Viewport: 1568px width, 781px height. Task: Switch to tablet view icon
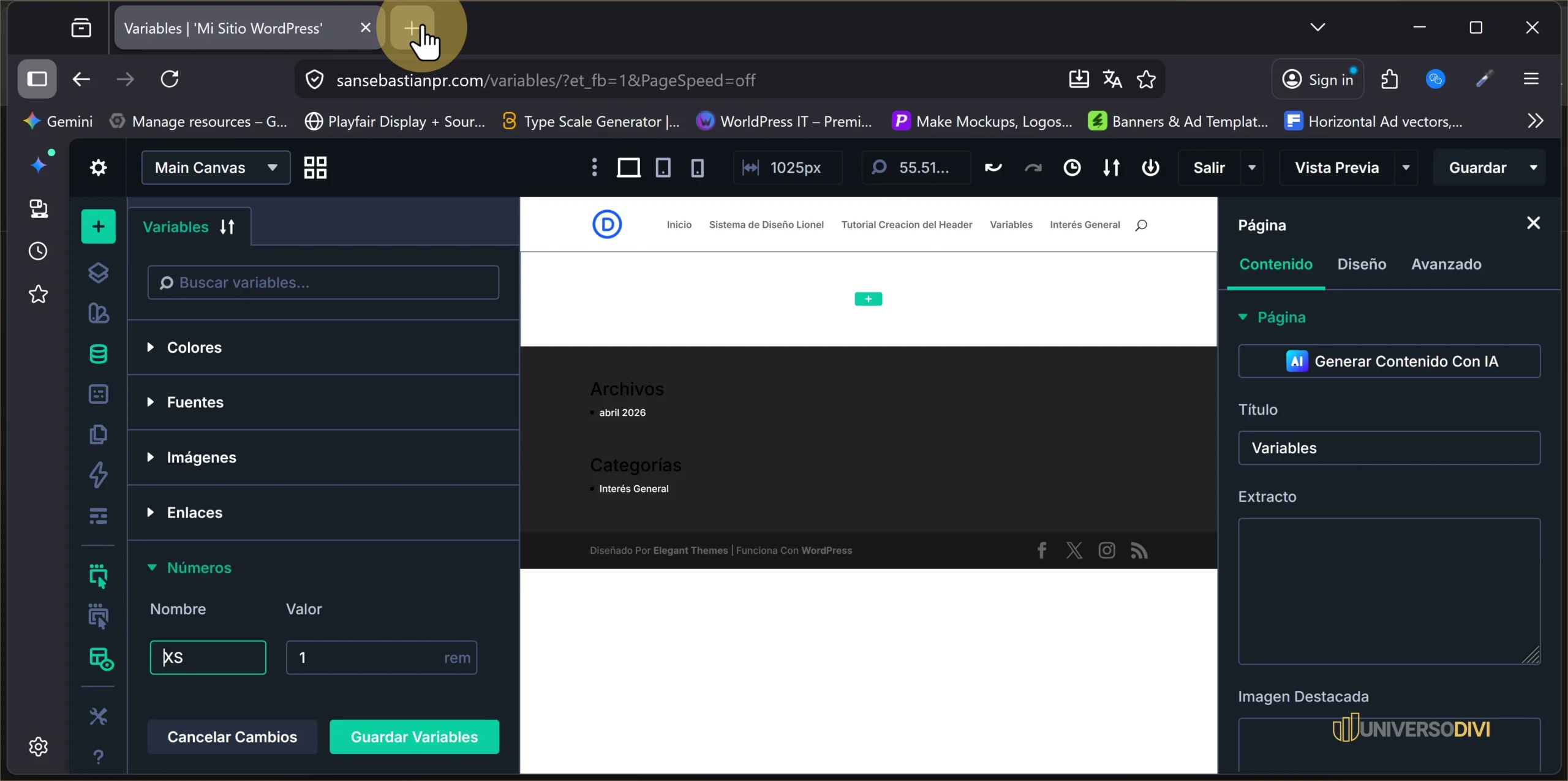[663, 167]
